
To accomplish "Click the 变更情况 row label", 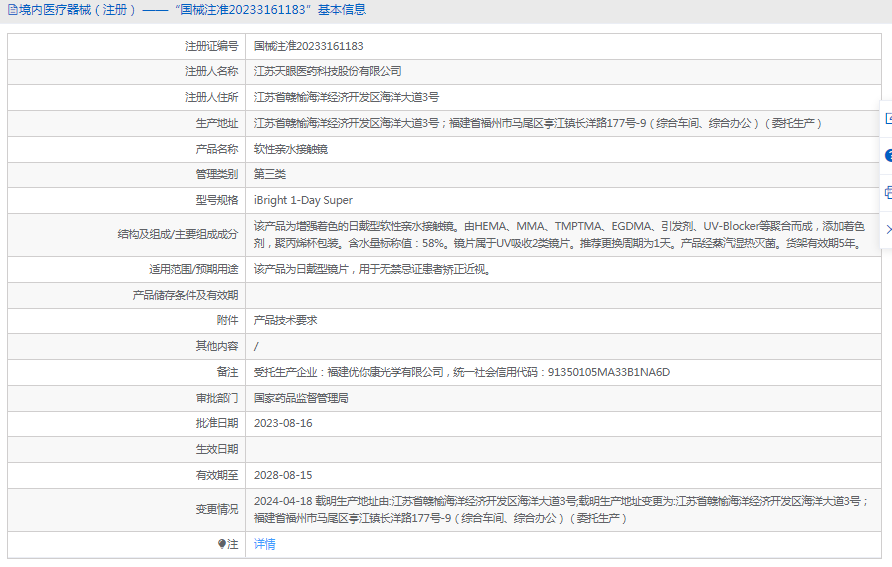I will pos(217,510).
